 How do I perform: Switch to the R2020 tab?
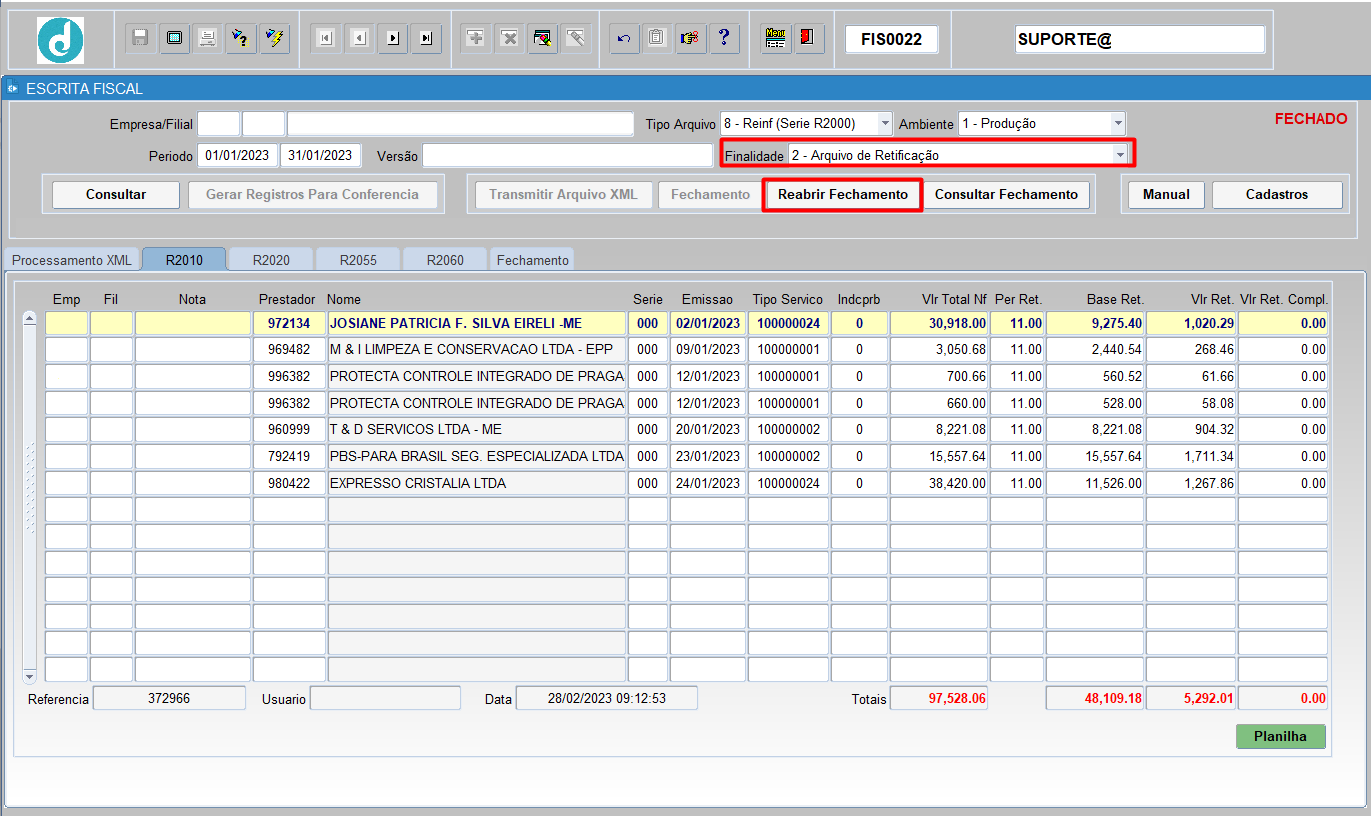coord(271,260)
